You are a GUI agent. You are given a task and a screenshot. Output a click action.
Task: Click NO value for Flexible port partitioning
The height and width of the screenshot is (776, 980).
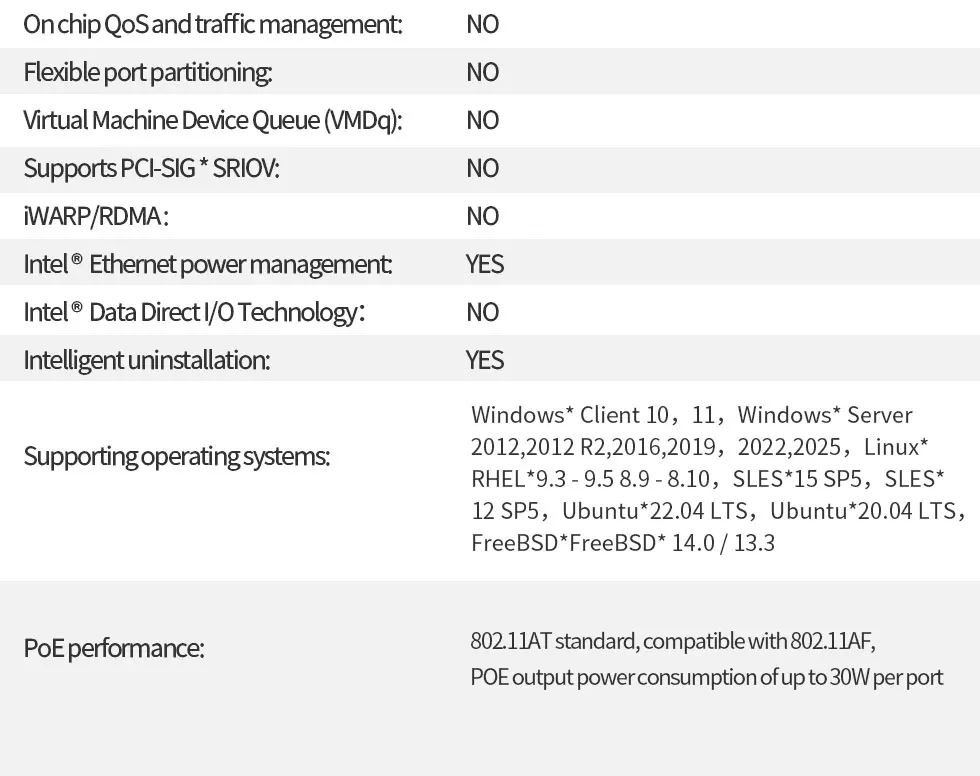tap(483, 72)
